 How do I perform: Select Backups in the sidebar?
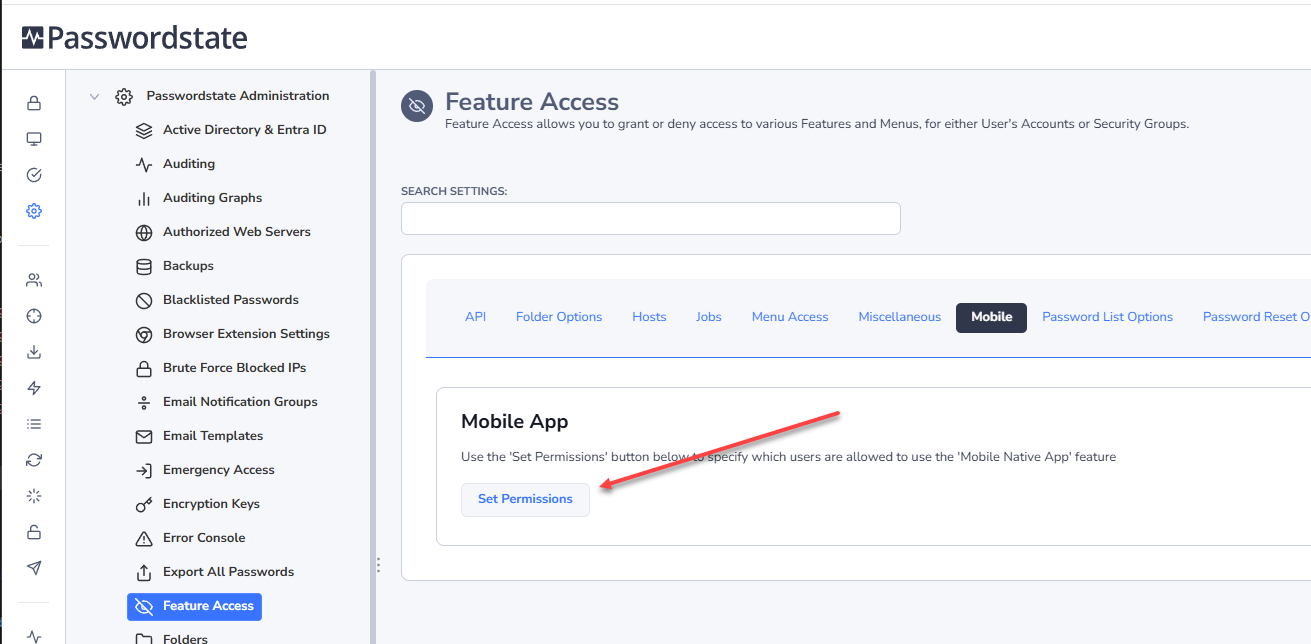[x=189, y=266]
